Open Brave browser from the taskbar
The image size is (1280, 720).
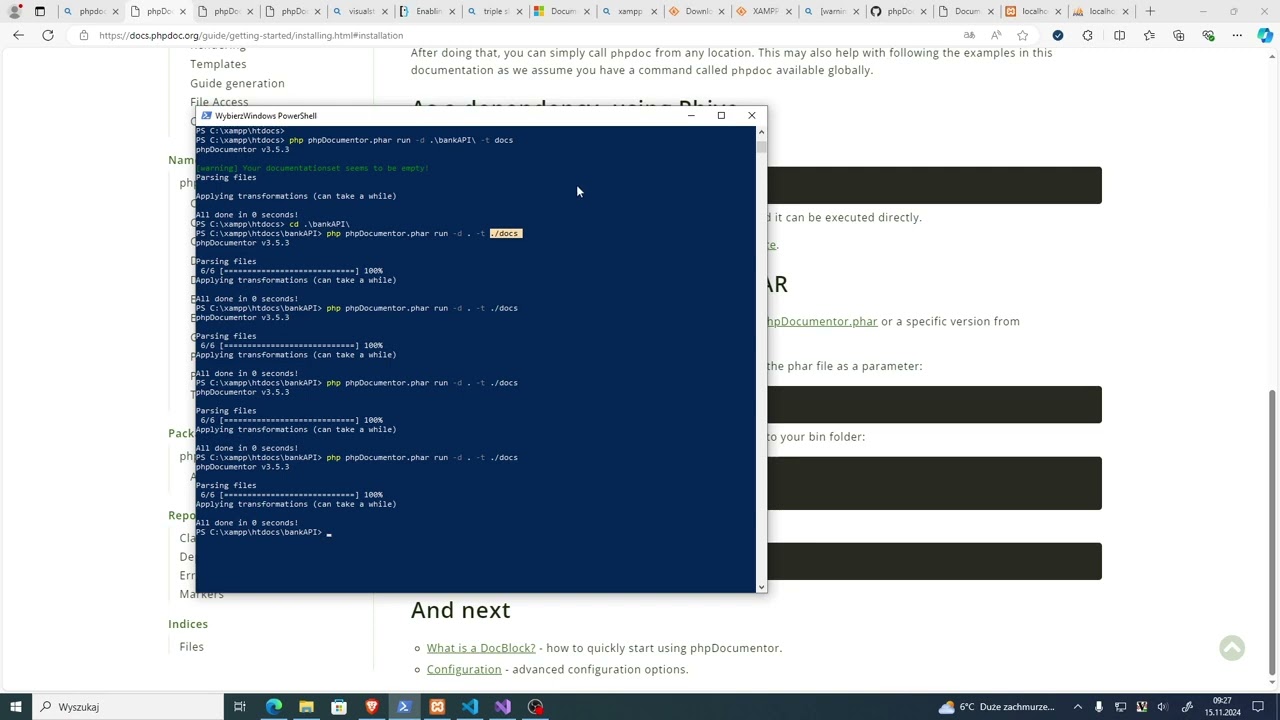click(372, 707)
